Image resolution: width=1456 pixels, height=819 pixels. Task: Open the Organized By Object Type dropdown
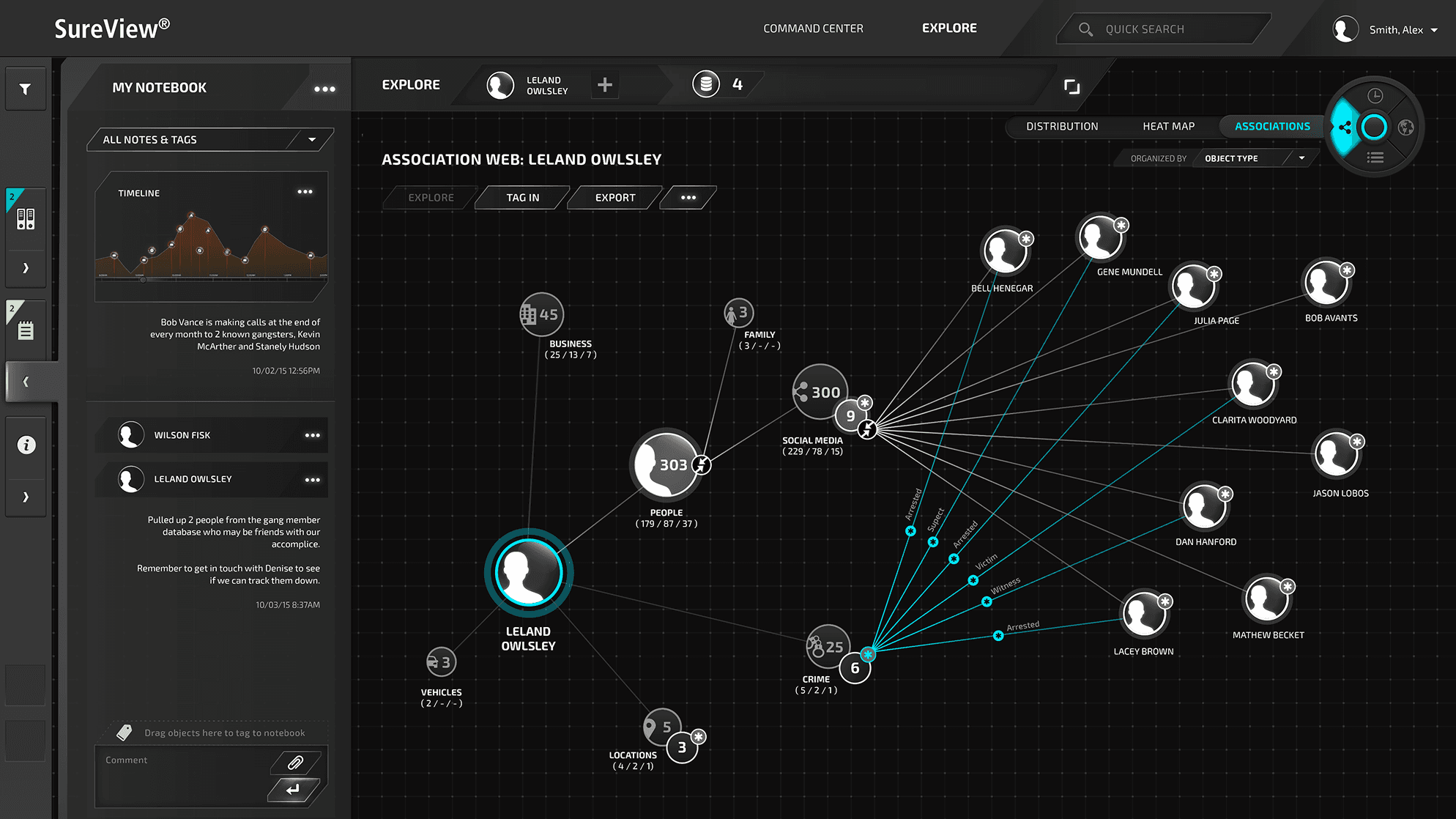[1254, 158]
